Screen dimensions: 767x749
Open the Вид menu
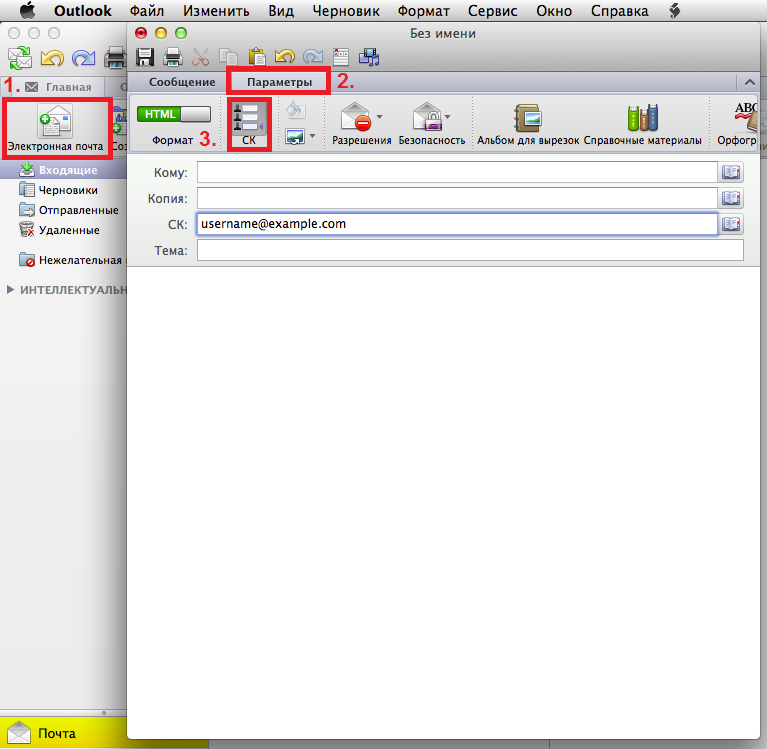coord(281,11)
